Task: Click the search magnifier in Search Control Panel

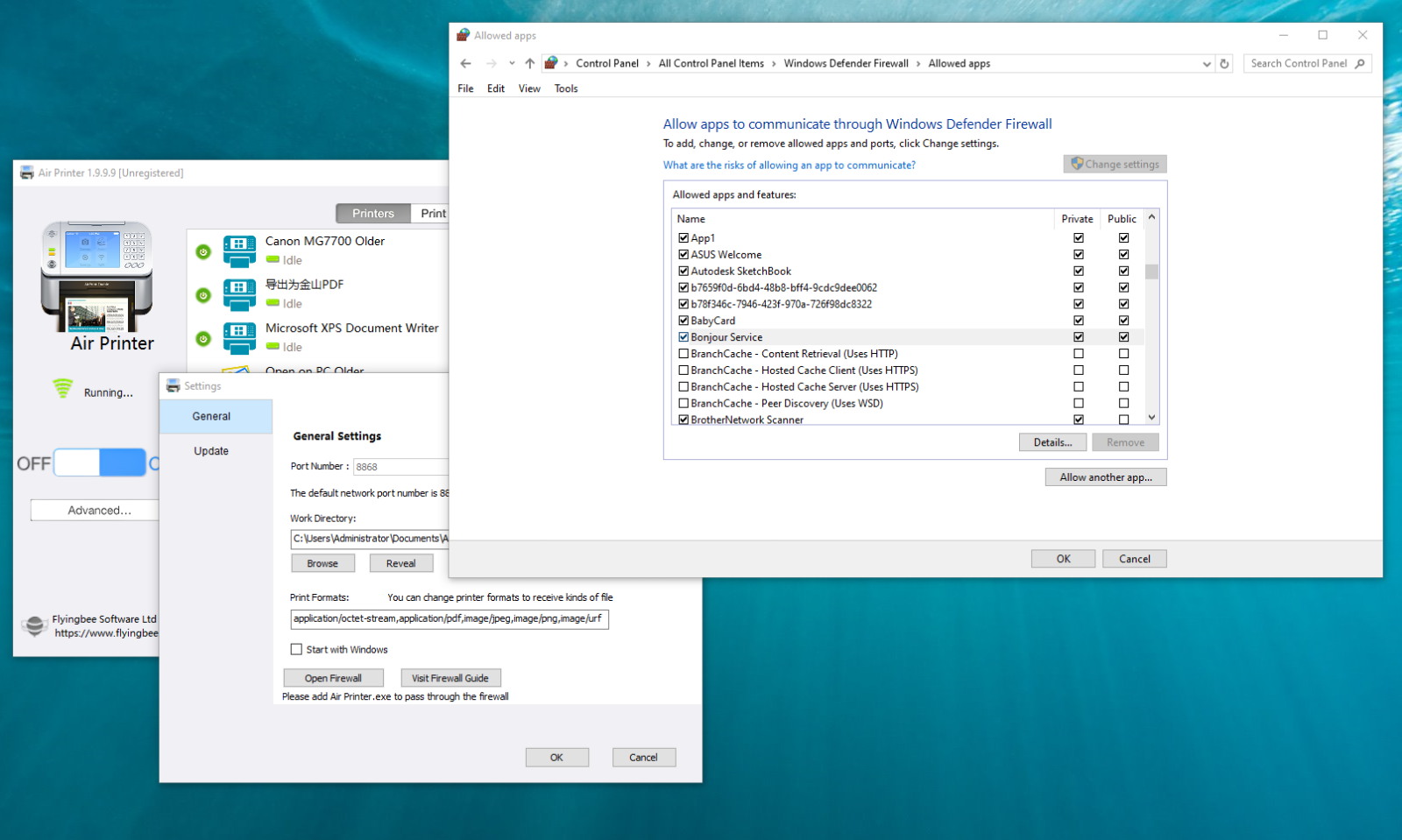Action: tap(1360, 63)
